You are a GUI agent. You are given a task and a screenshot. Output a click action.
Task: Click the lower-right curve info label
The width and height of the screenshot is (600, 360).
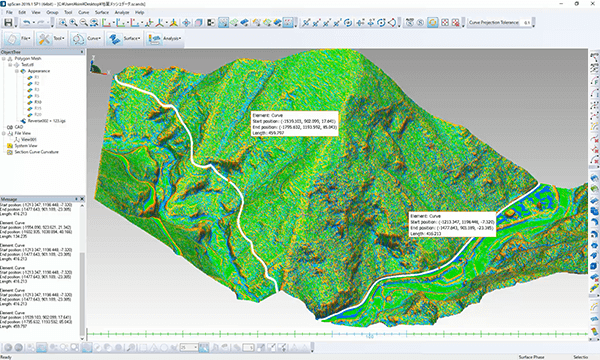(x=453, y=225)
